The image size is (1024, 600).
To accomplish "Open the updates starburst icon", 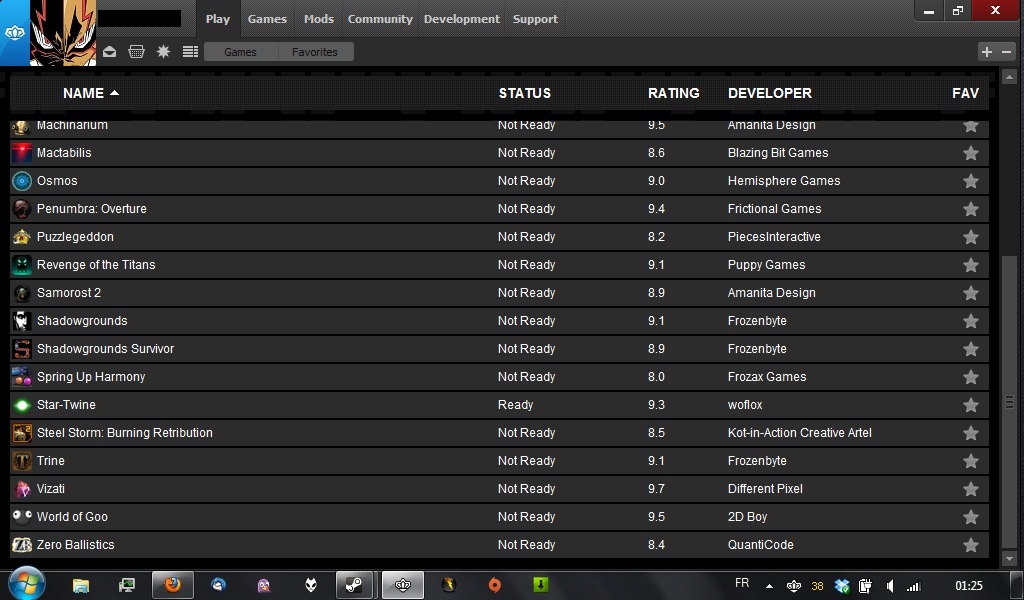I will tap(163, 52).
